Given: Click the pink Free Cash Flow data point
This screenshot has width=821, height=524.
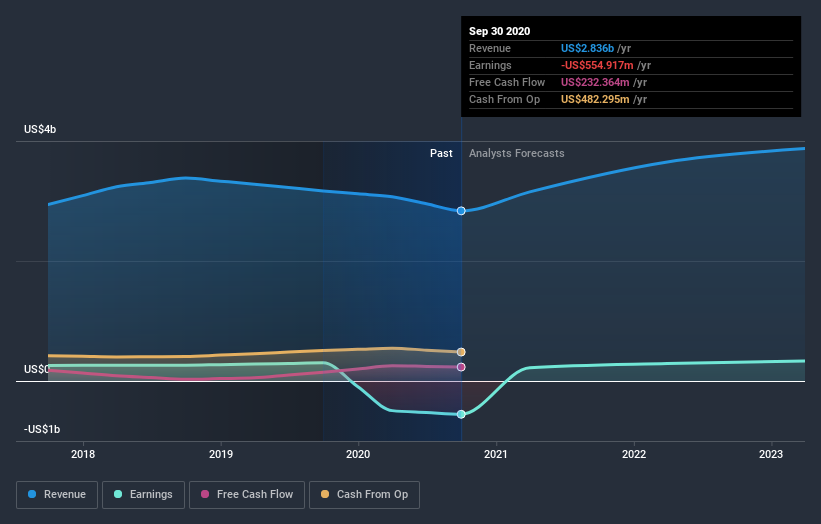Looking at the screenshot, I should pyautogui.click(x=461, y=367).
